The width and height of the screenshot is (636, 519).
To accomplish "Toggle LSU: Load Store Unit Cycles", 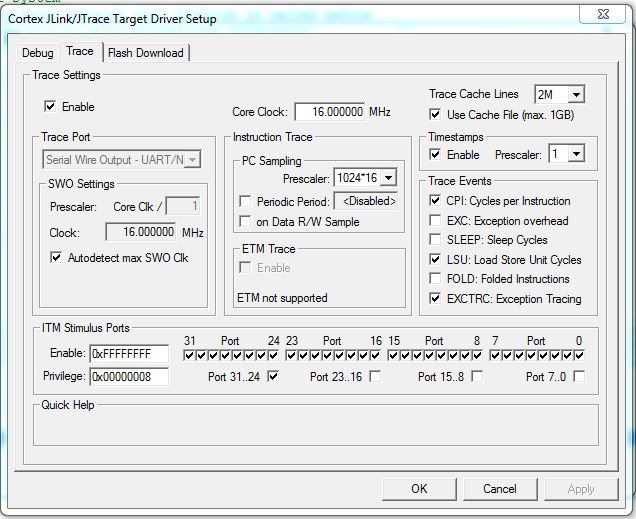I will [435, 260].
